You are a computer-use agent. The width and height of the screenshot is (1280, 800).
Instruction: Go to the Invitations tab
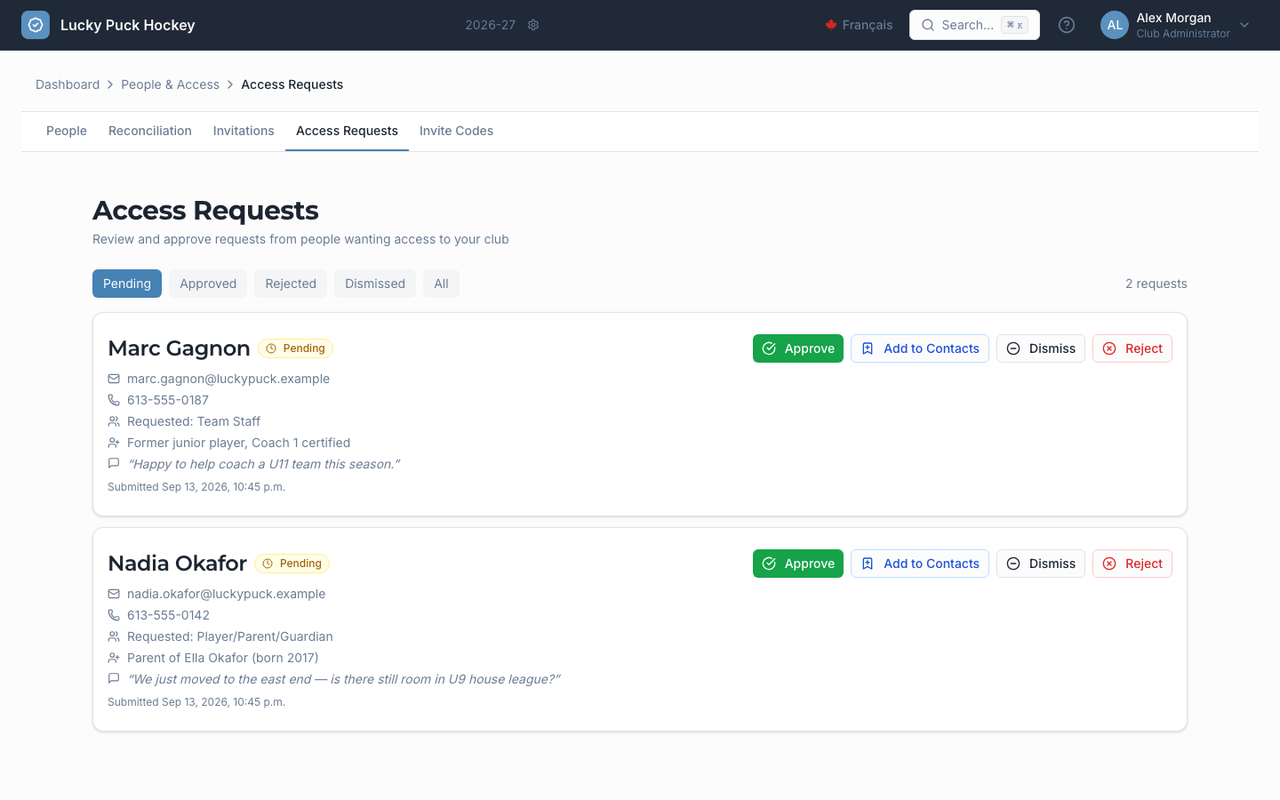pyautogui.click(x=243, y=131)
